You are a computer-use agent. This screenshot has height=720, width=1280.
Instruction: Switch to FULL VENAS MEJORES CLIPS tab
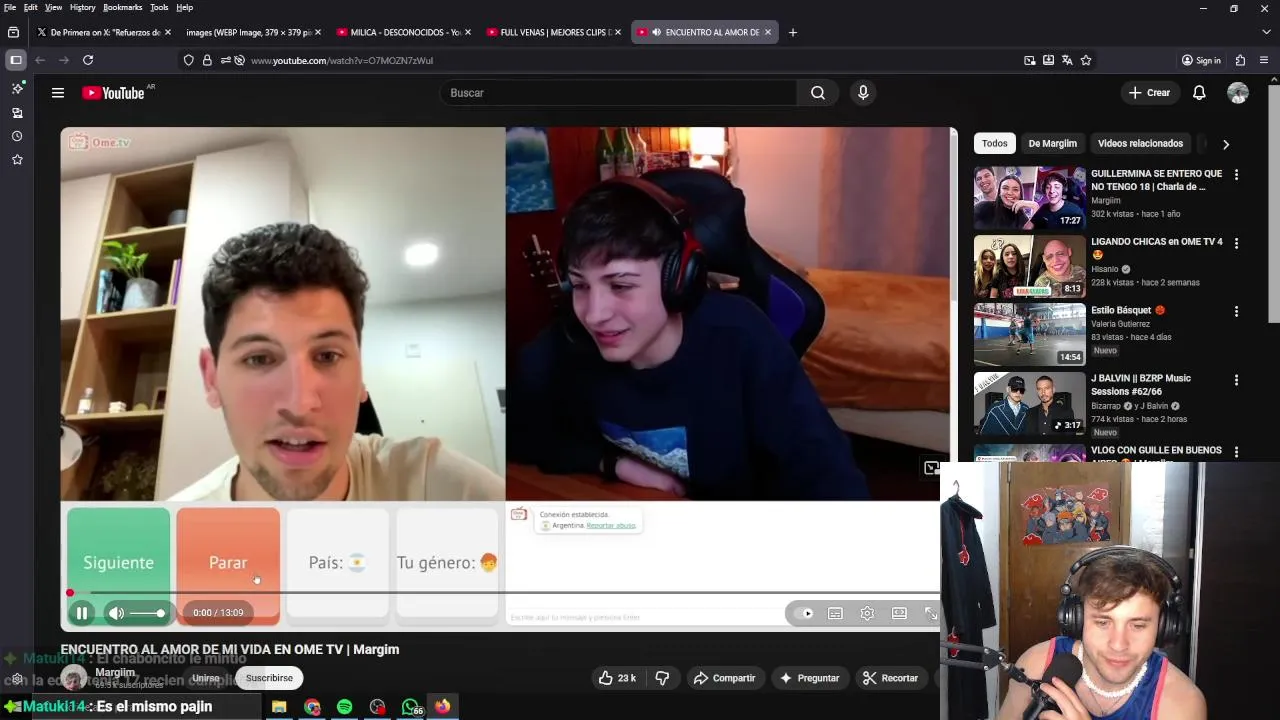coord(554,32)
